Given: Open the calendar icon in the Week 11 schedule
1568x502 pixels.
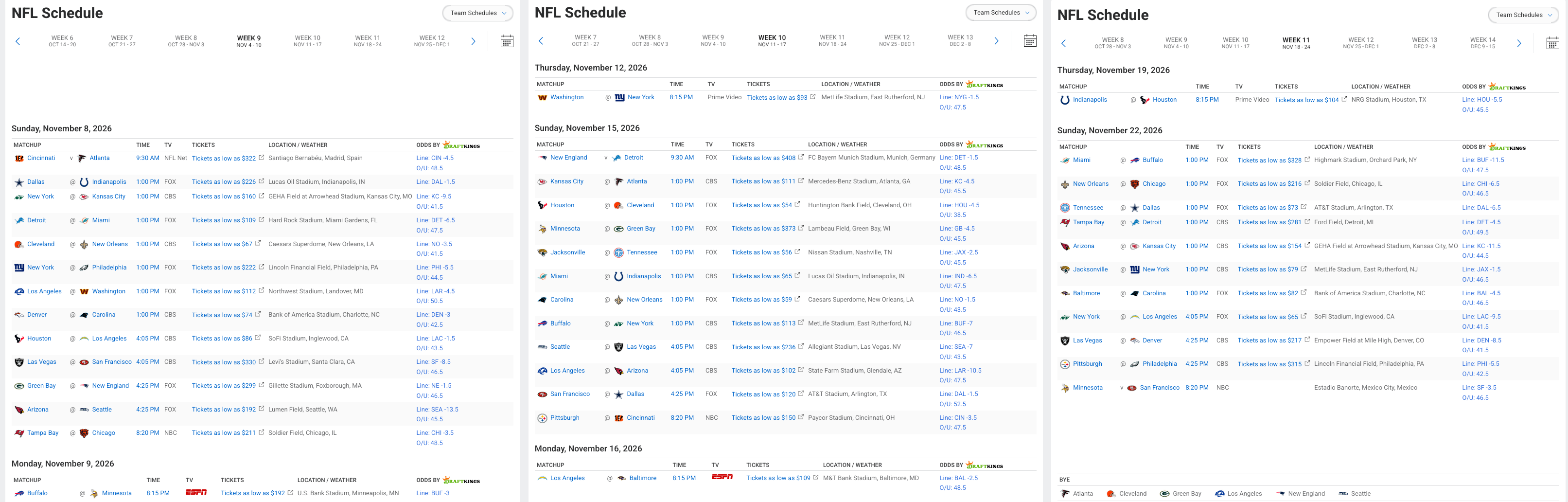Looking at the screenshot, I should coord(1553,43).
